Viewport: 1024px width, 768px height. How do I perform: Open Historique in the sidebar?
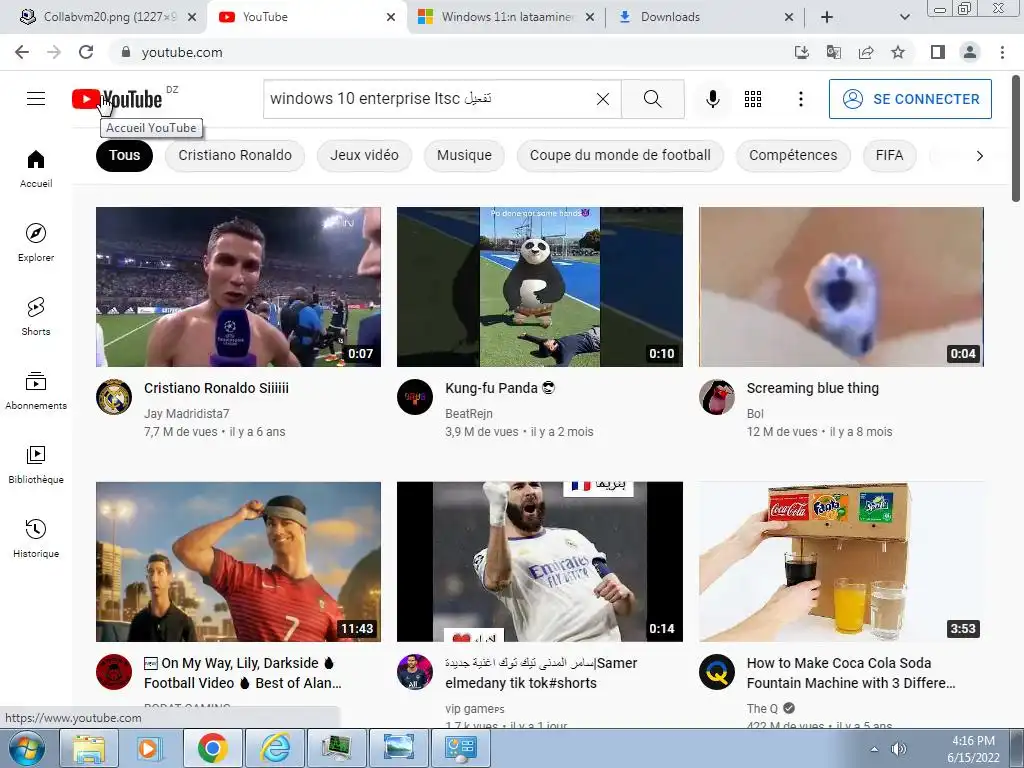[36, 539]
